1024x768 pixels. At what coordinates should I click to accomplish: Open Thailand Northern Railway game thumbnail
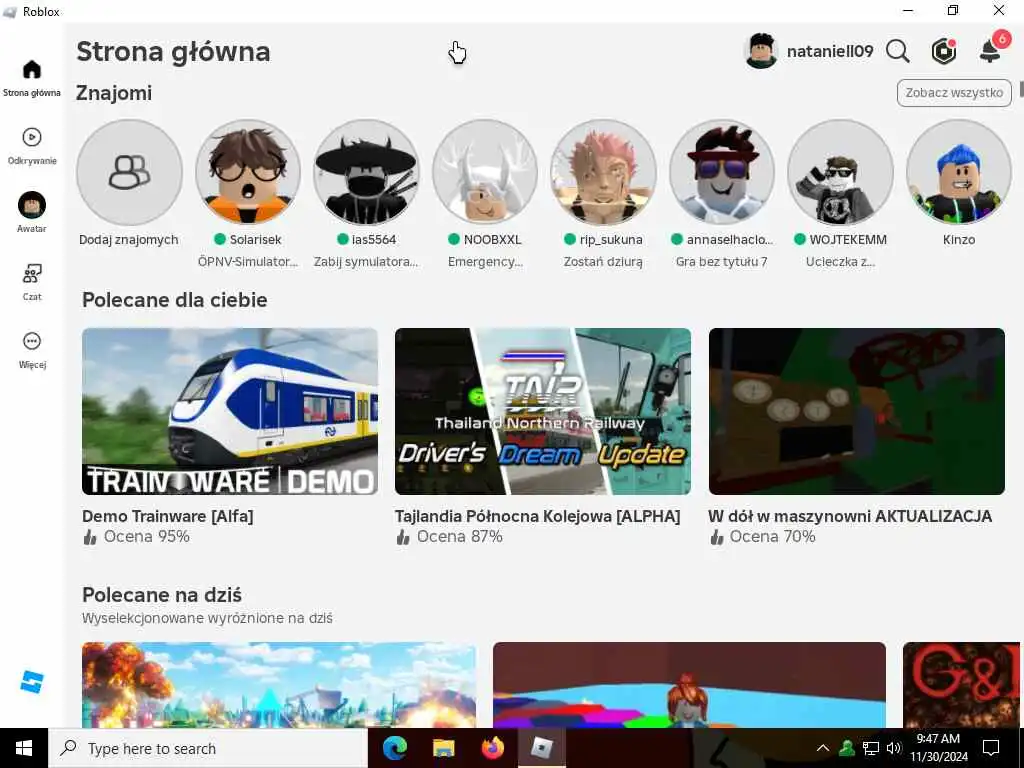pyautogui.click(x=543, y=411)
